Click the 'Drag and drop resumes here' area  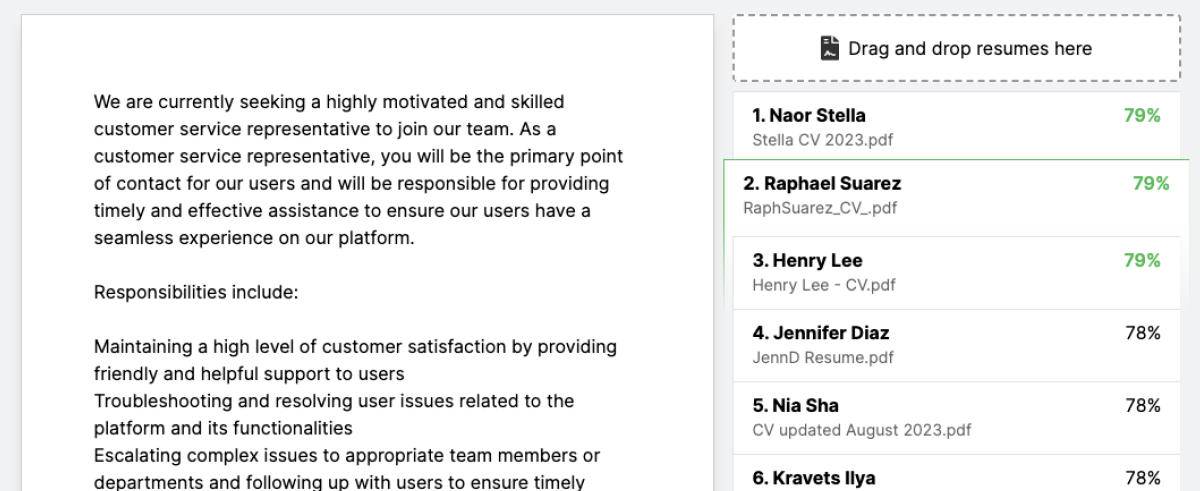click(956, 48)
